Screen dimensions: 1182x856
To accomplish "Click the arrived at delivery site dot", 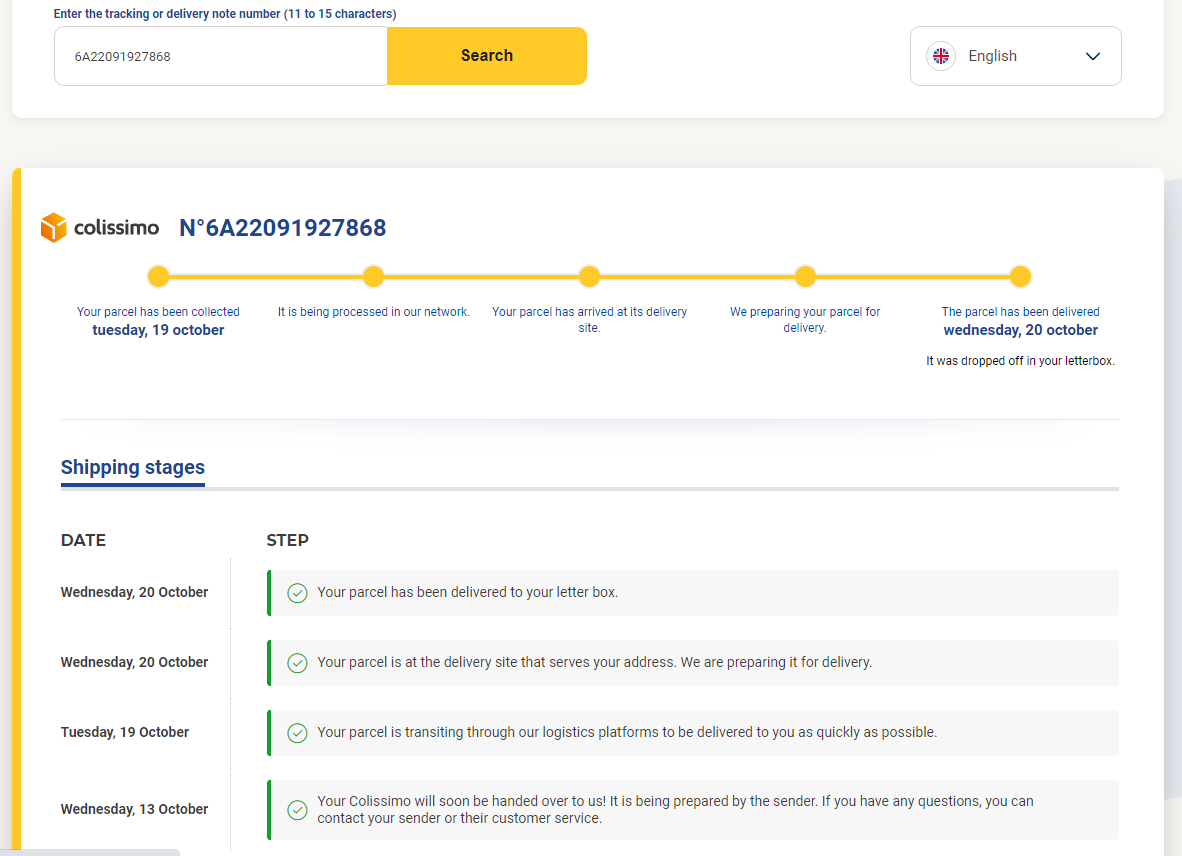I will pos(589,277).
